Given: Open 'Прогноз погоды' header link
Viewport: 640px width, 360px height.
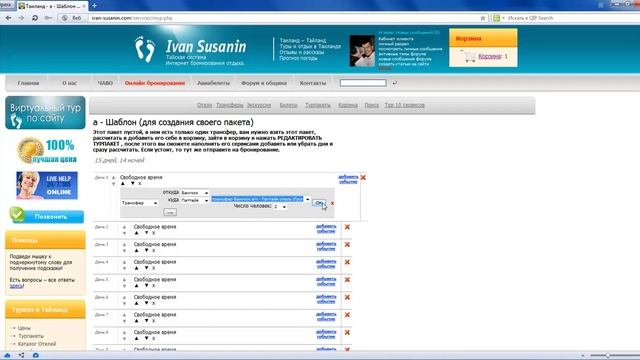Looking at the screenshot, I should pos(298,58).
